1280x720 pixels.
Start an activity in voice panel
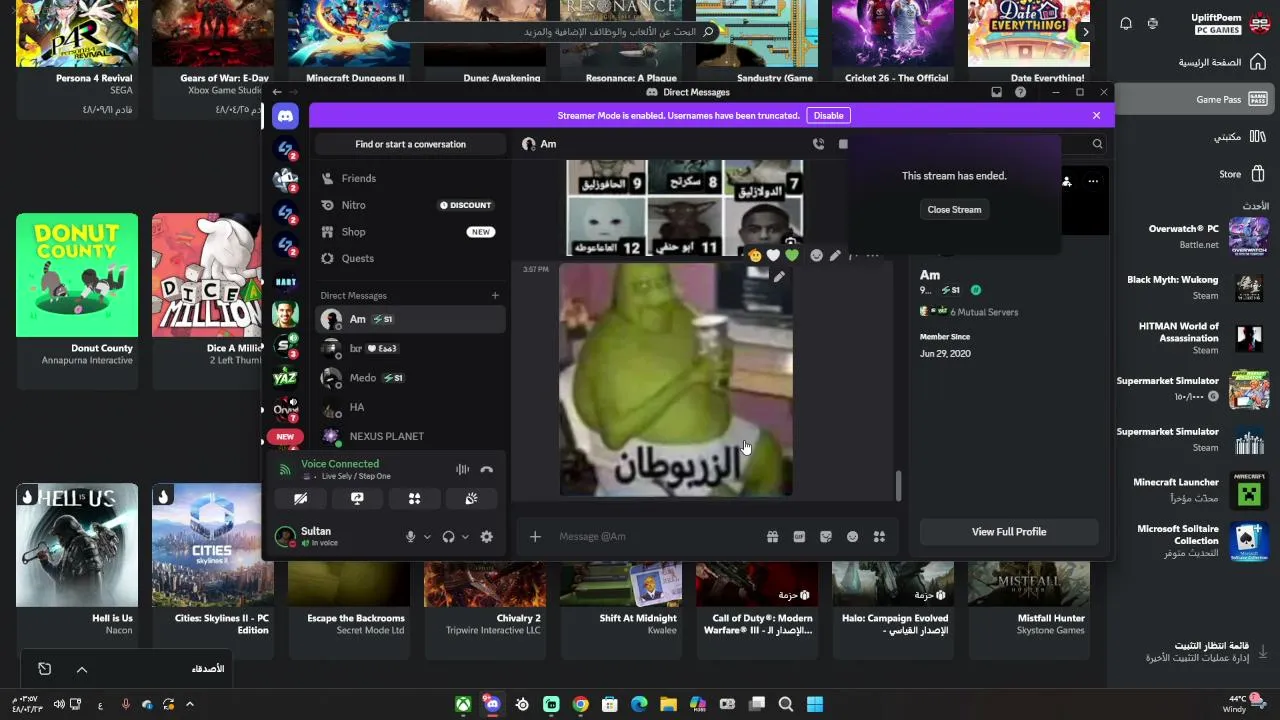[414, 499]
